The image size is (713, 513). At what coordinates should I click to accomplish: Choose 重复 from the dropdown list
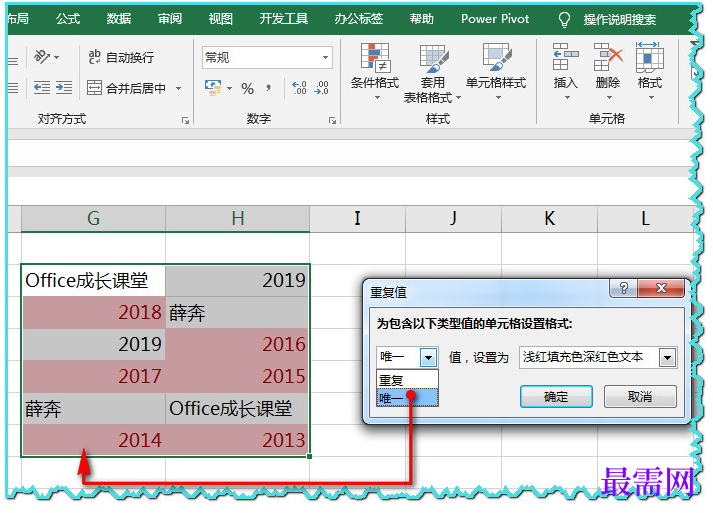[x=407, y=380]
